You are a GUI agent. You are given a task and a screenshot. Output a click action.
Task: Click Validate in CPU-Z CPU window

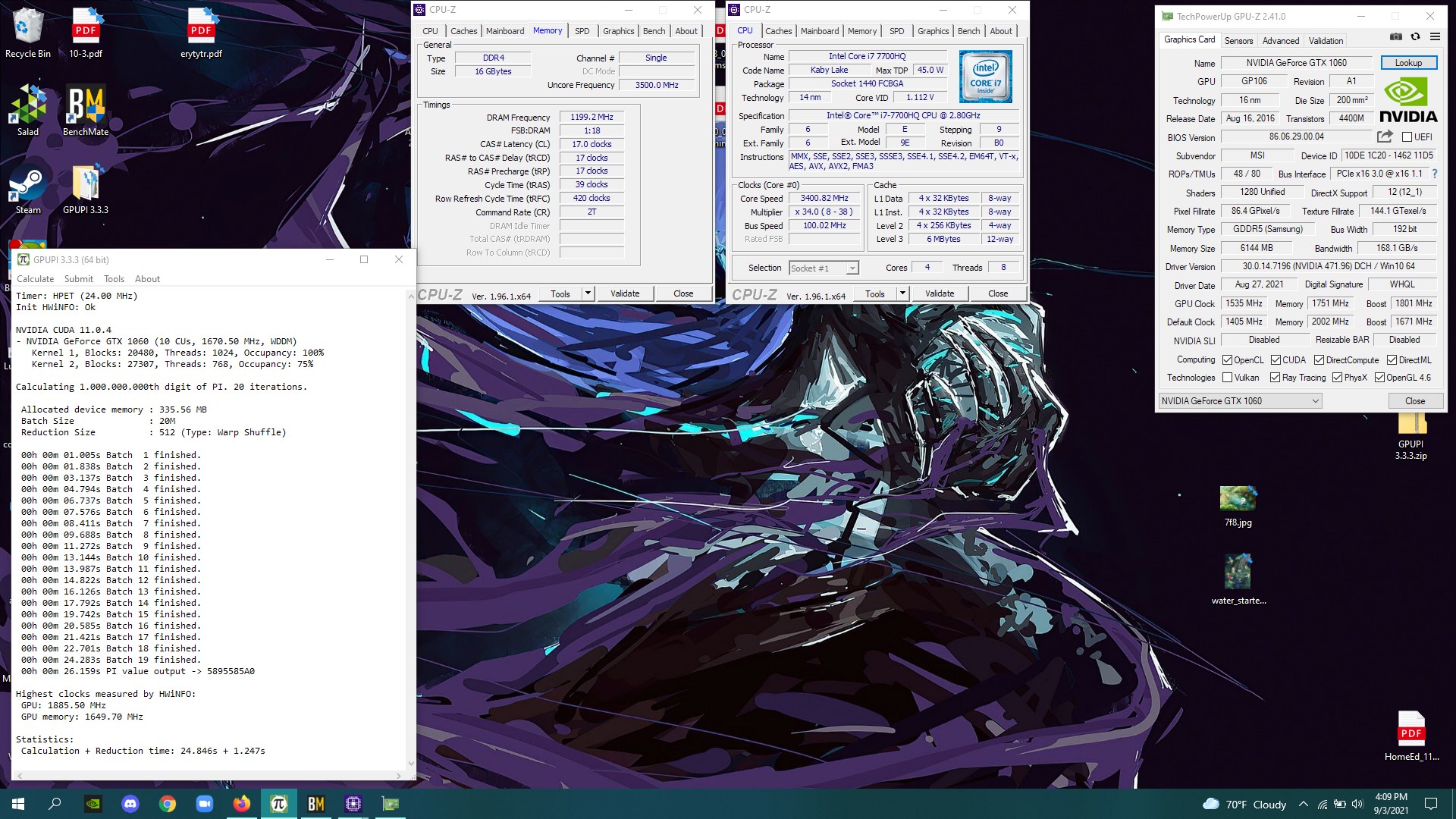940,293
